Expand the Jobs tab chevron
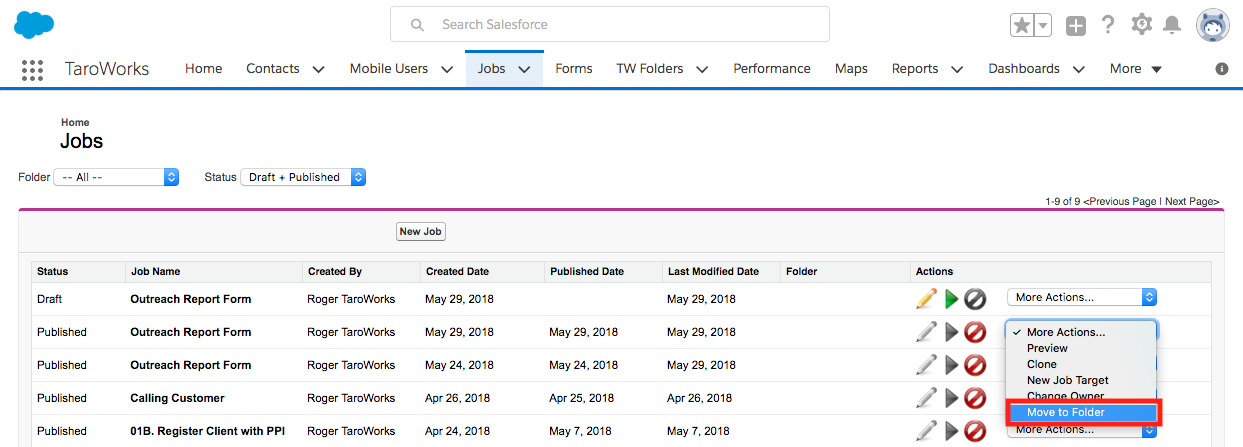 click(524, 69)
